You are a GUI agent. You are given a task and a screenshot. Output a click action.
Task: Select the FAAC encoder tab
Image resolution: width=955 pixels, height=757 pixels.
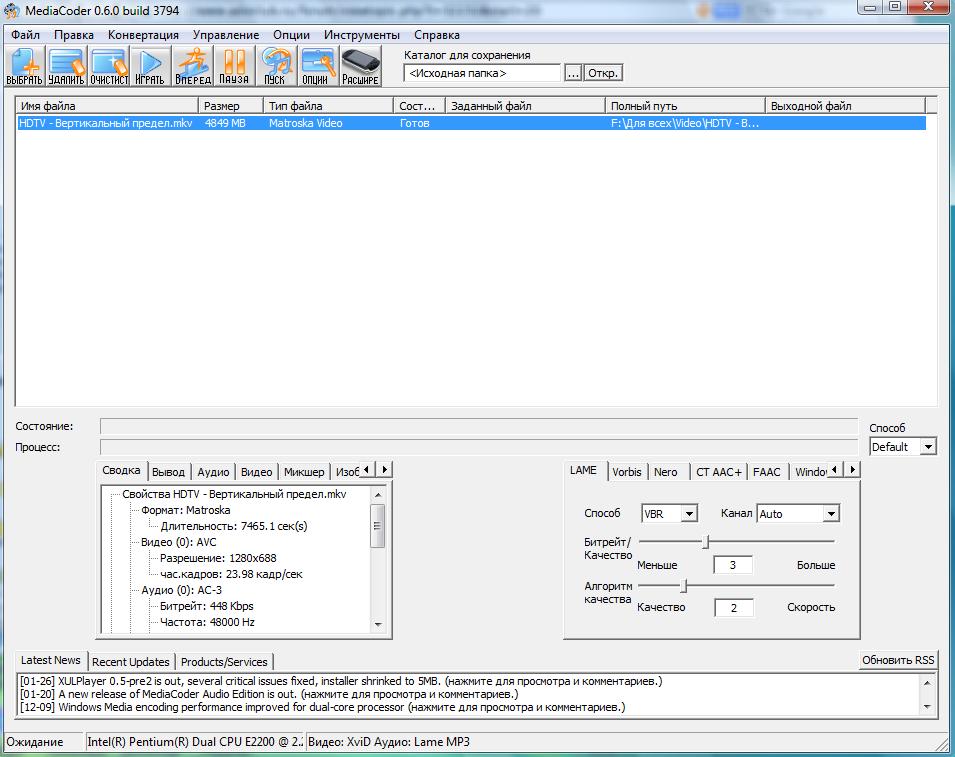tap(767, 472)
